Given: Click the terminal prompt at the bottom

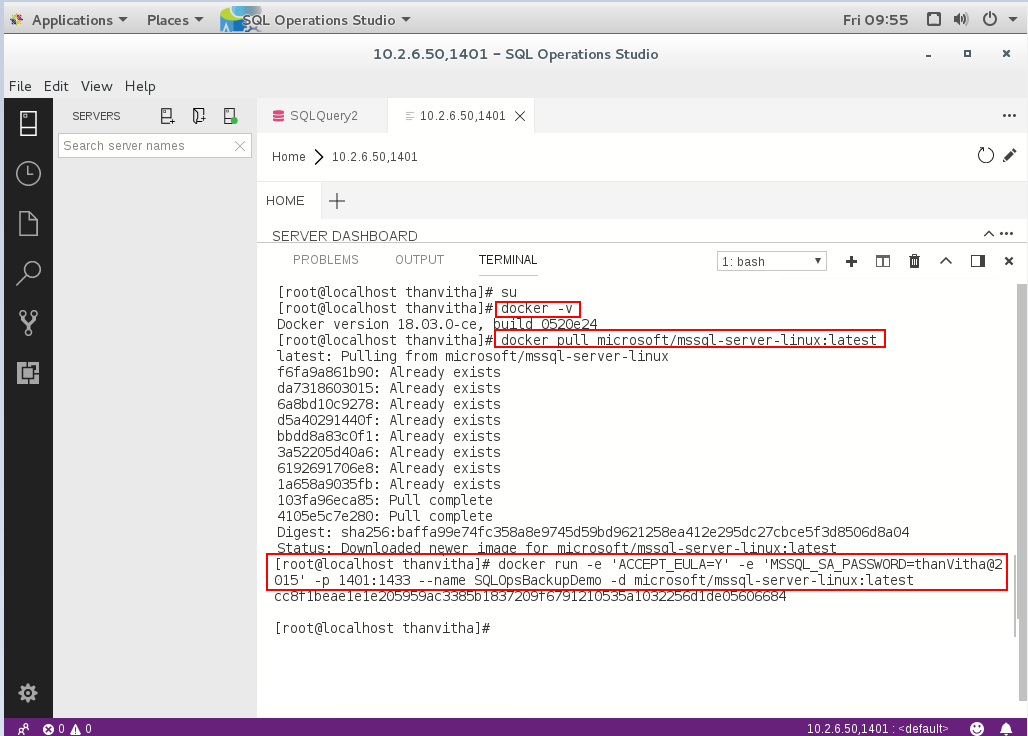Looking at the screenshot, I should 382,628.
